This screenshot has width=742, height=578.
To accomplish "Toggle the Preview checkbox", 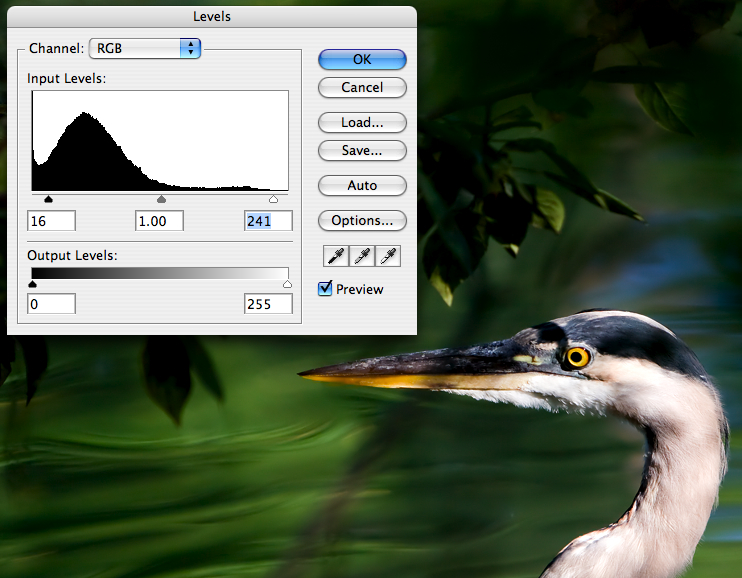I will pyautogui.click(x=325, y=288).
